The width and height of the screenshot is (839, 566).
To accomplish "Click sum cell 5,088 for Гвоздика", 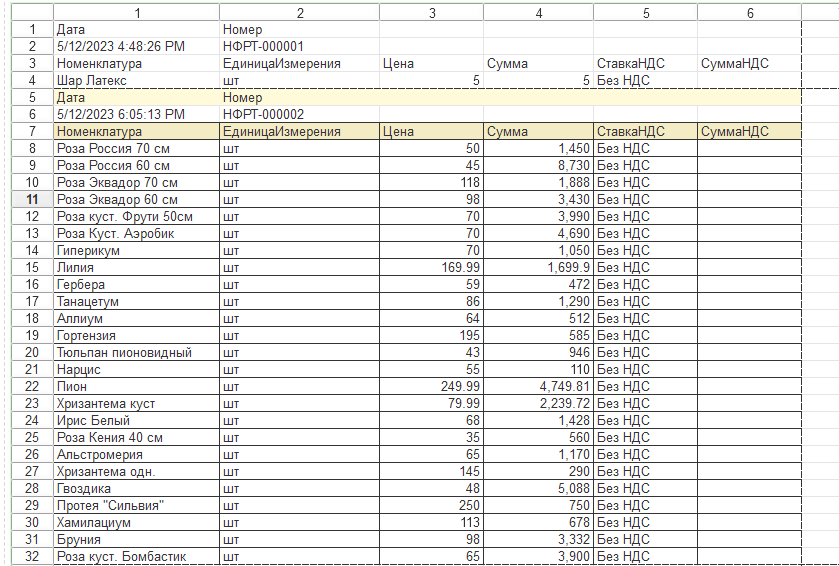I will coord(538,488).
